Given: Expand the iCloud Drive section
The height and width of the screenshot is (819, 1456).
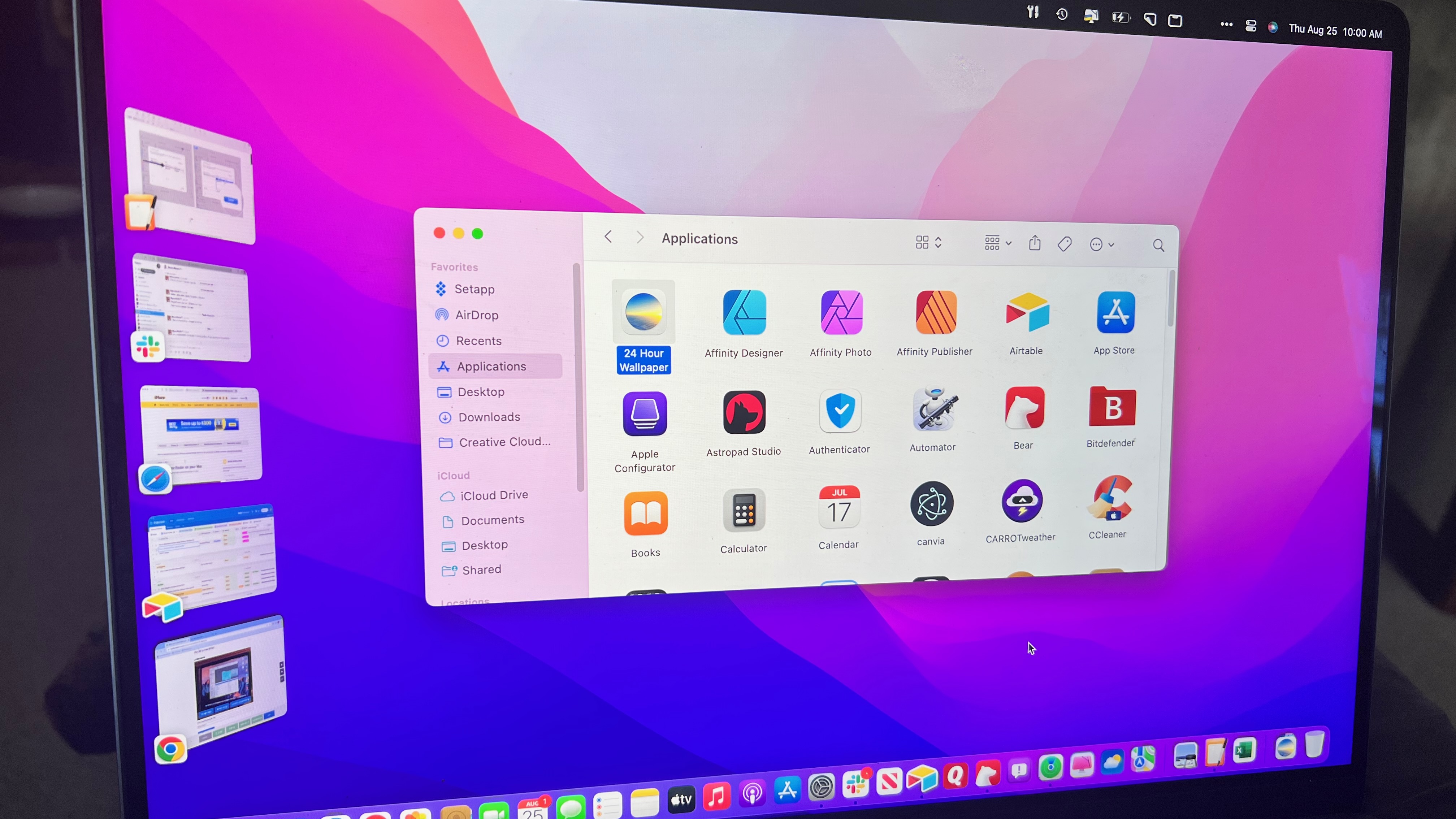Looking at the screenshot, I should (x=494, y=494).
